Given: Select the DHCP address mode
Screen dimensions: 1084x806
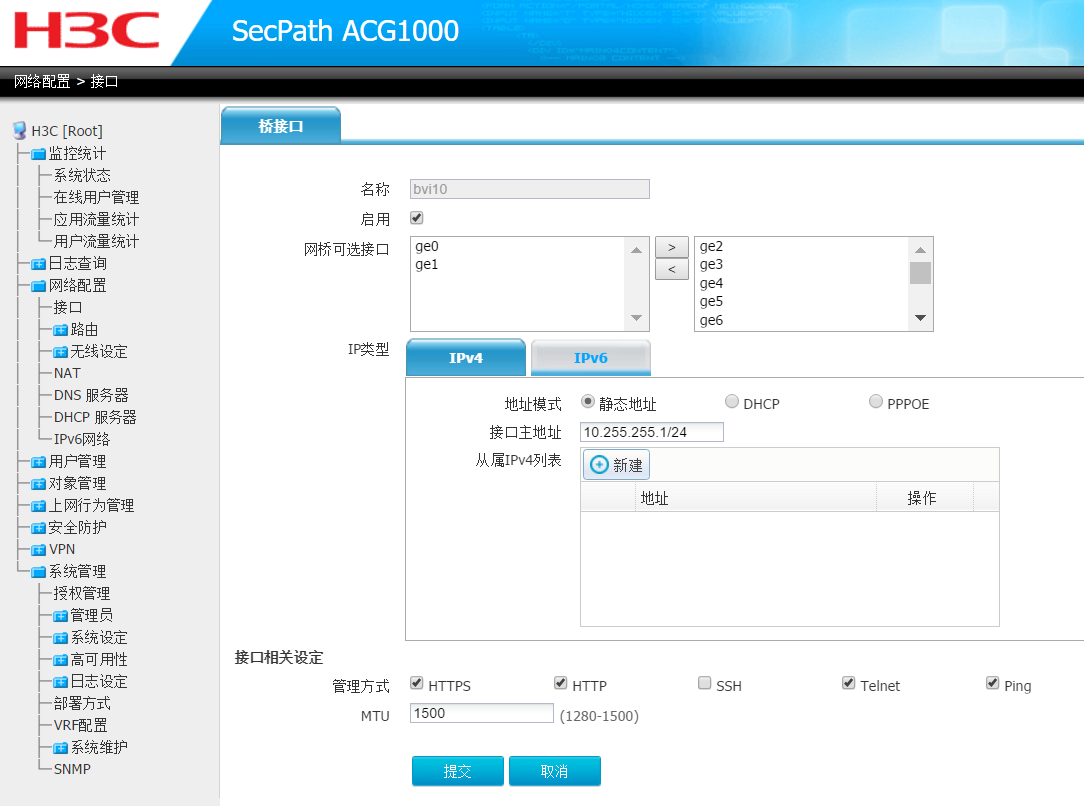Looking at the screenshot, I should (731, 402).
